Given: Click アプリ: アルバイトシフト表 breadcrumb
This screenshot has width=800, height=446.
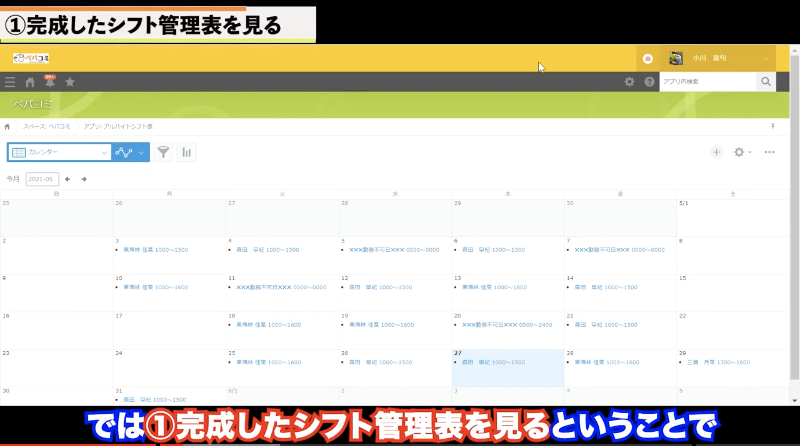Looking at the screenshot, I should 118,126.
